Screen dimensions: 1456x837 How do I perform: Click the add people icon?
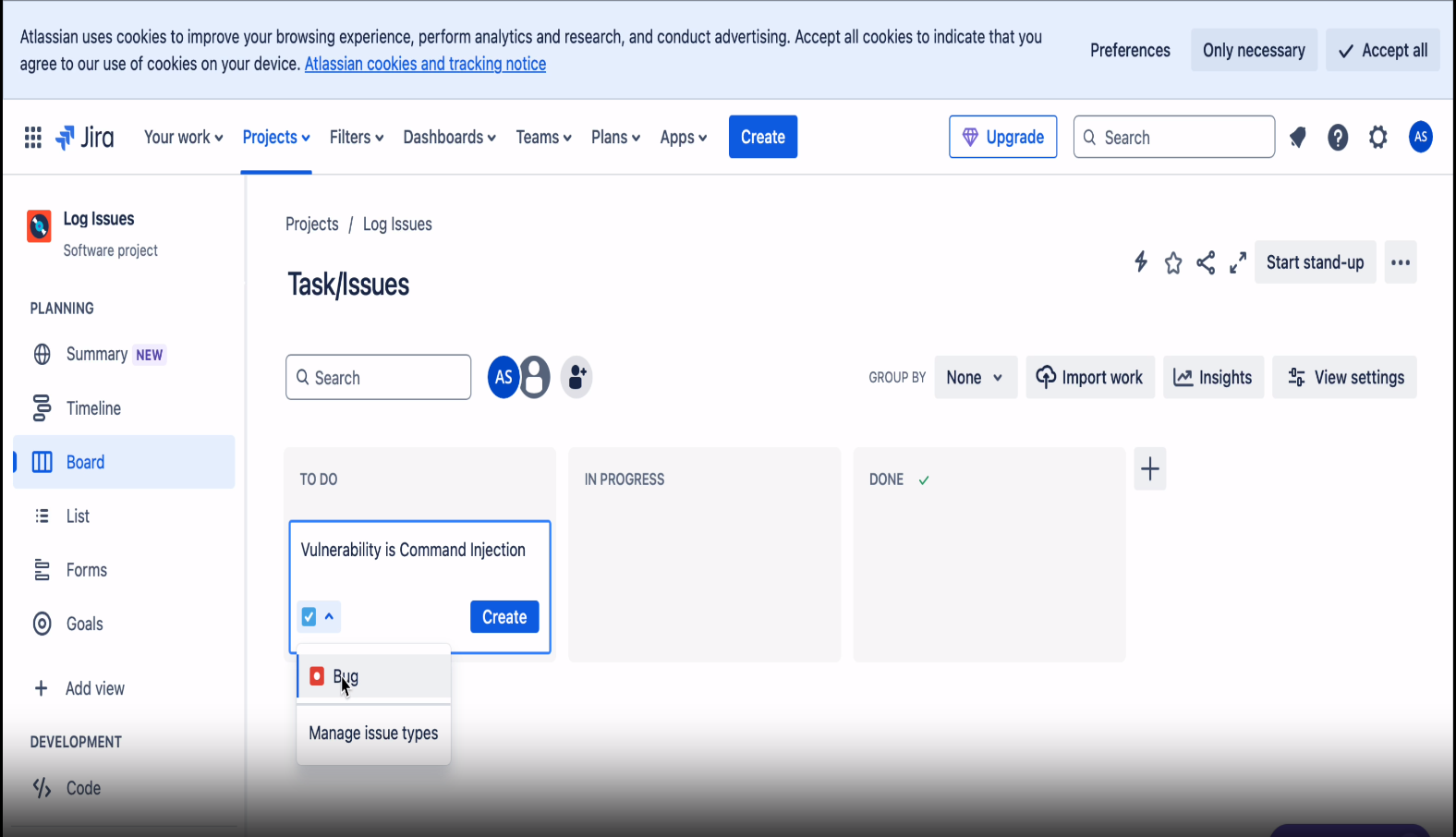point(576,377)
